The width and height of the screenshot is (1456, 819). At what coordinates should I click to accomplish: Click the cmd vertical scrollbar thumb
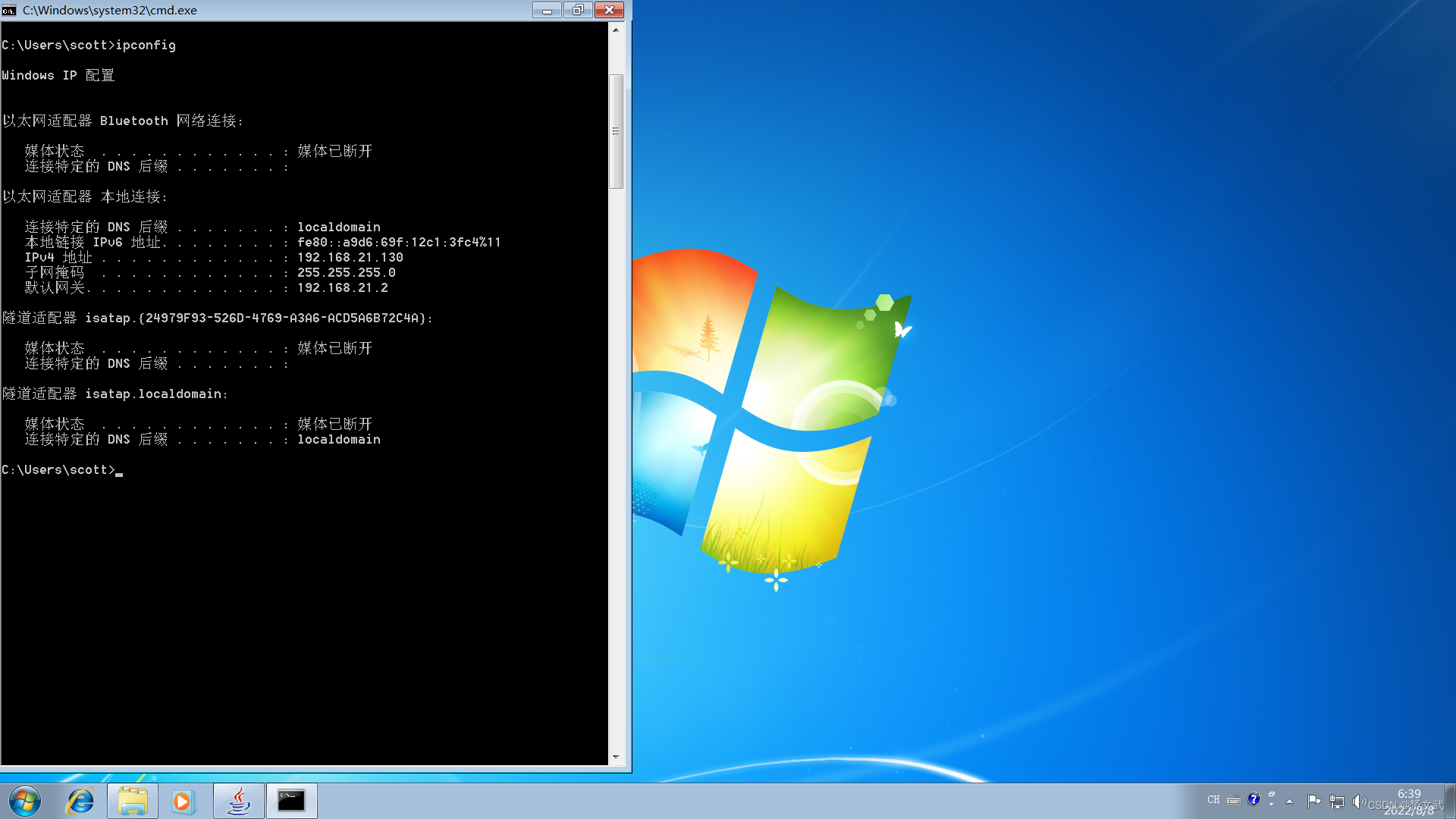point(616,131)
